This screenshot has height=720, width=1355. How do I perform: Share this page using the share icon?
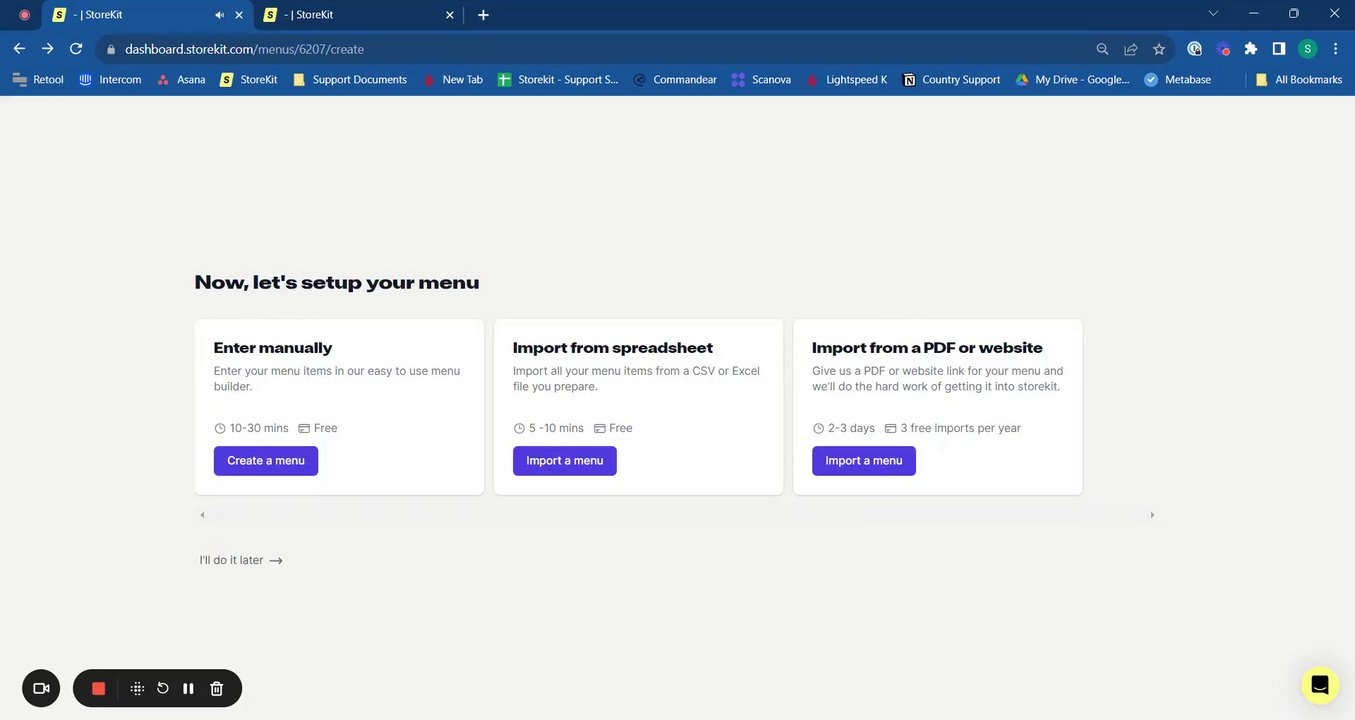click(1131, 49)
